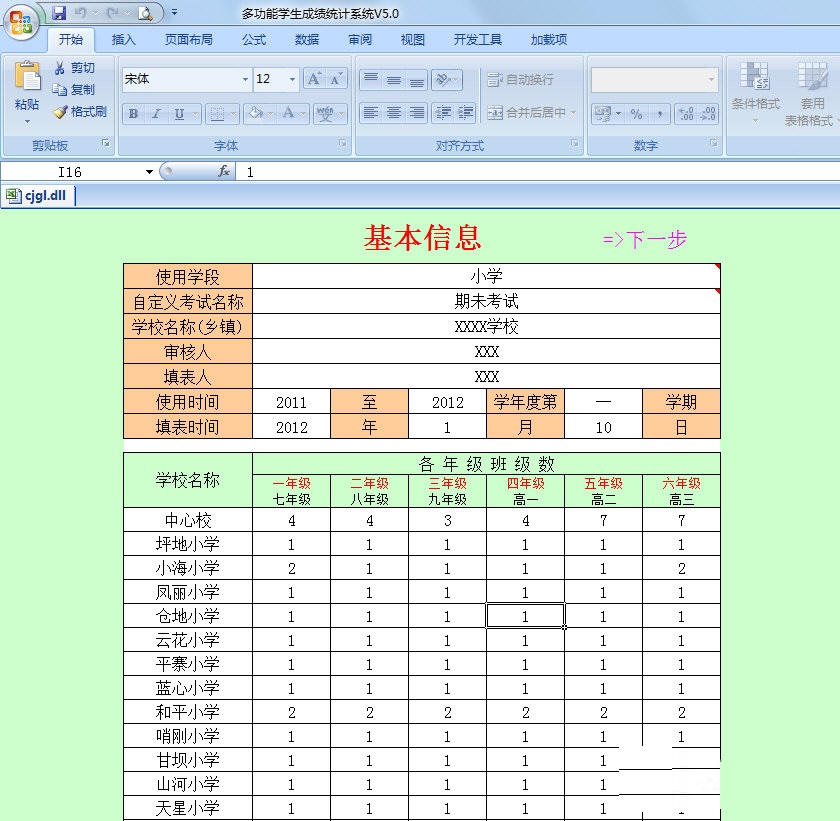Open font group dialog launcher
The height and width of the screenshot is (821, 840).
tap(343, 143)
